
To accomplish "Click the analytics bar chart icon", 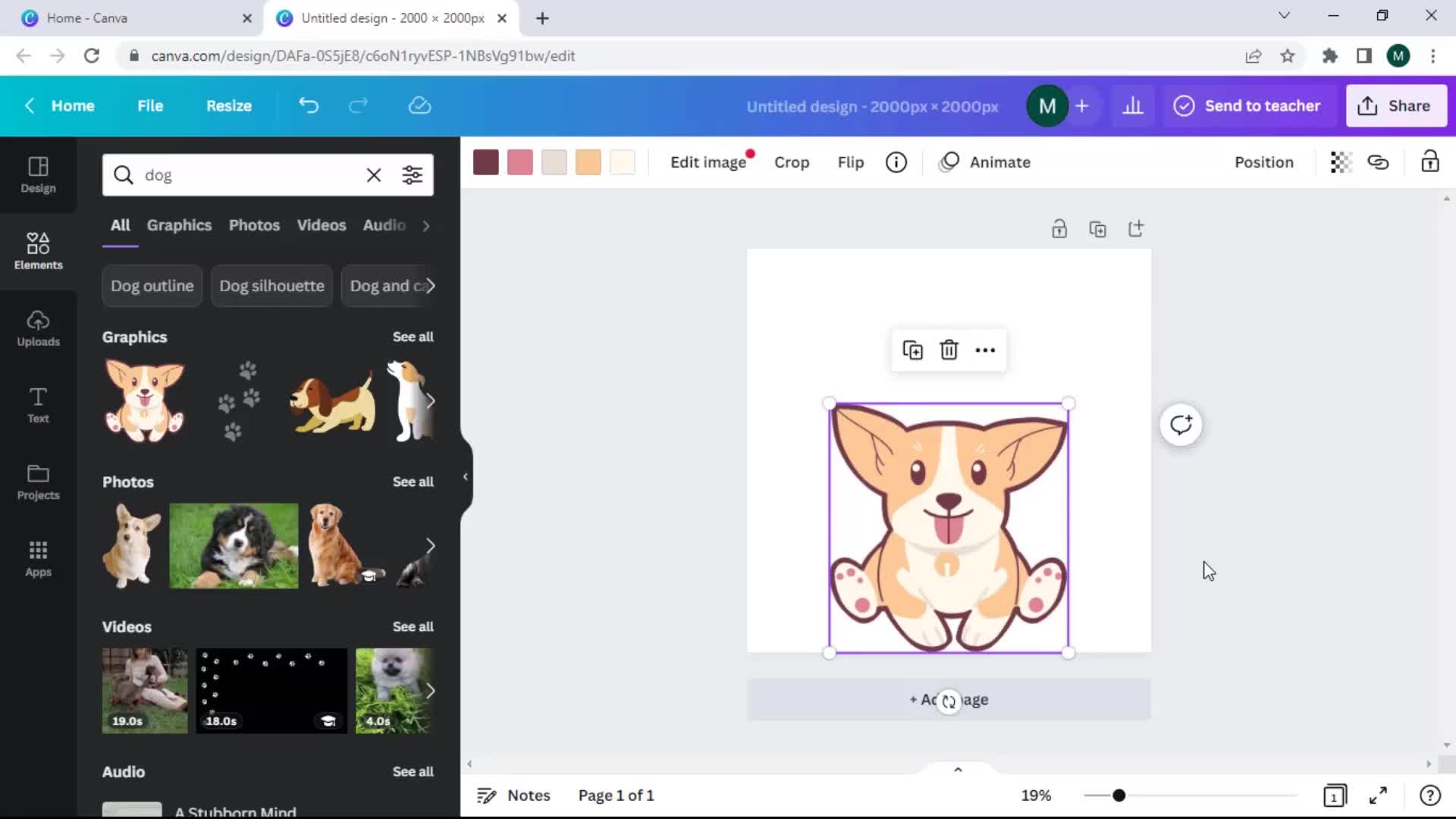I will [x=1132, y=106].
